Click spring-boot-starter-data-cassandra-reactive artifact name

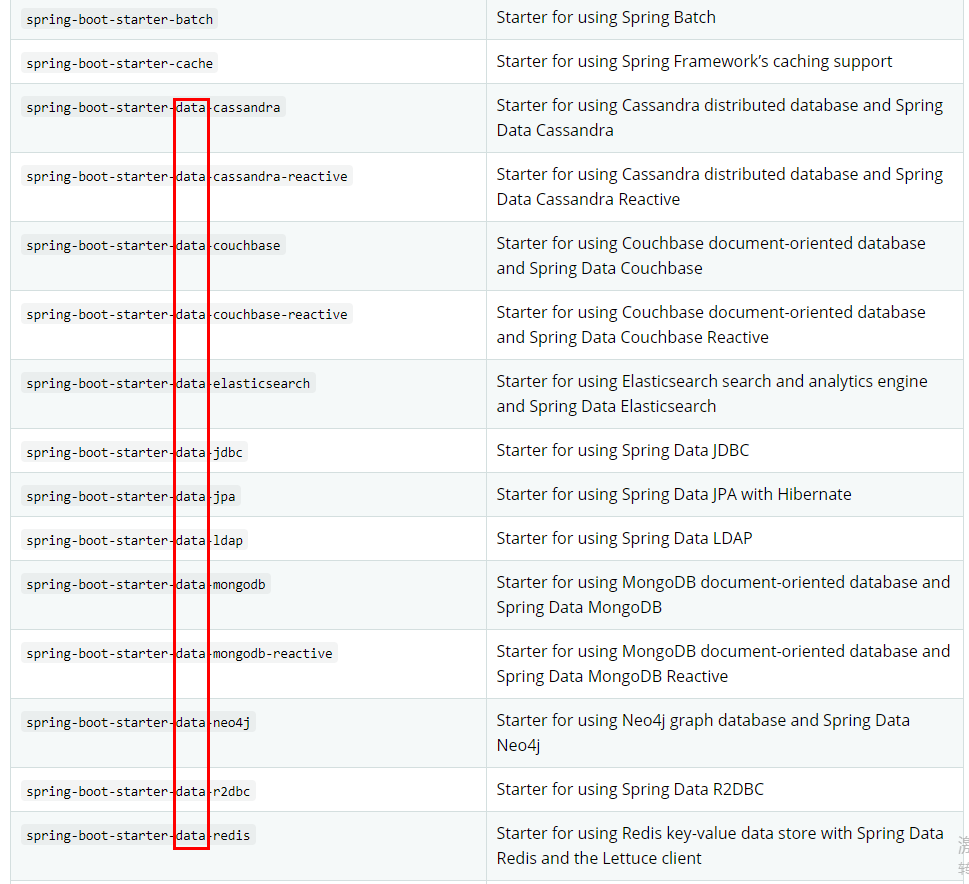(x=187, y=177)
